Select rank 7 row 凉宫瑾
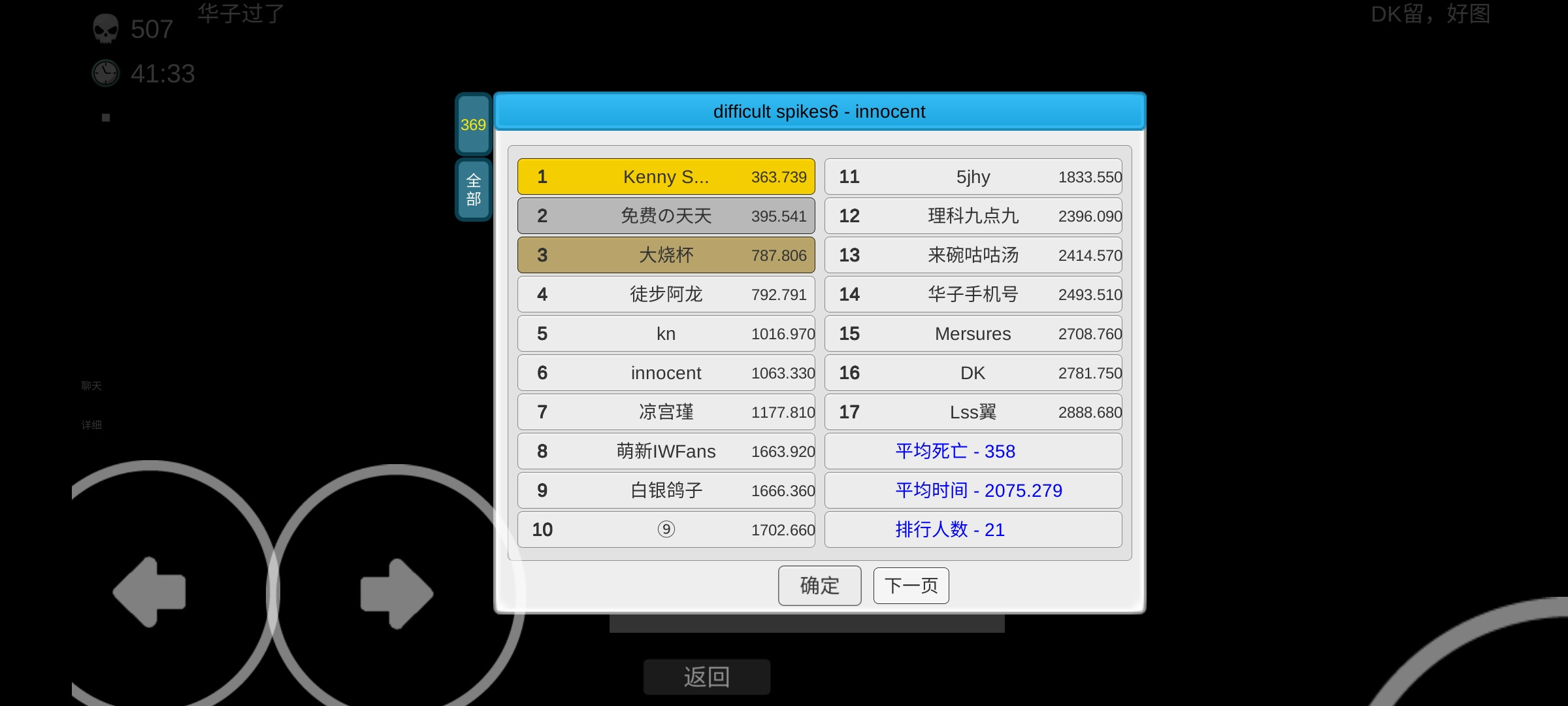 click(666, 412)
